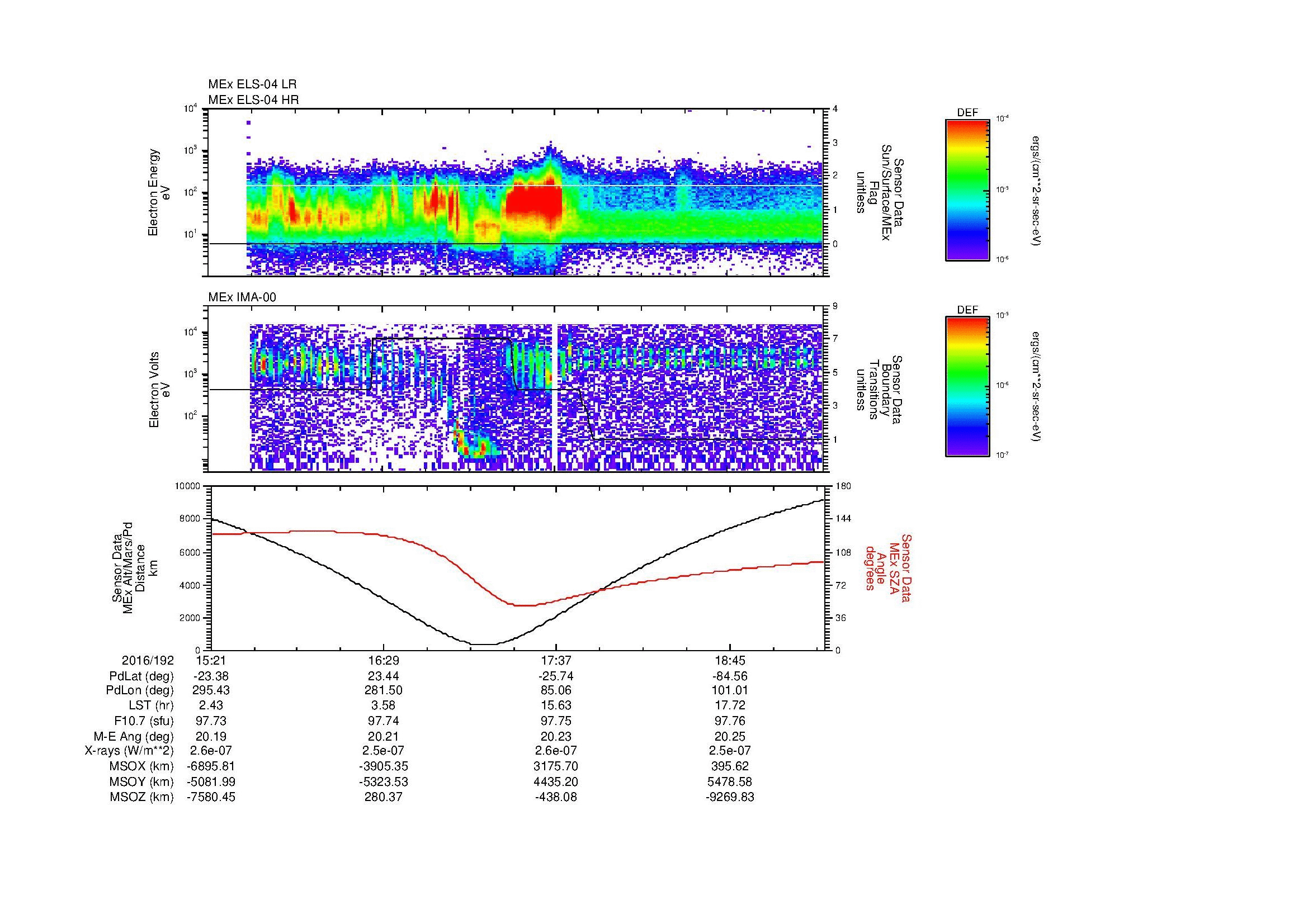Click MSOX value 3175.70
1308x924 pixels.
556,767
